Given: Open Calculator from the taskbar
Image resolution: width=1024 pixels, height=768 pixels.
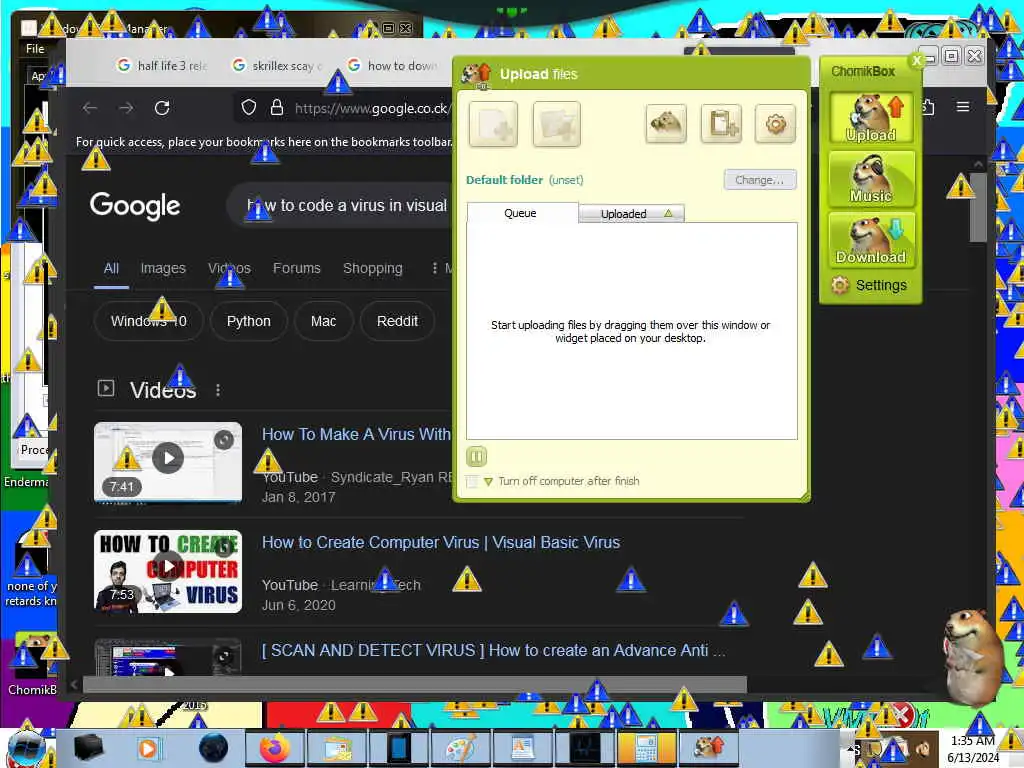Looking at the screenshot, I should (x=647, y=748).
